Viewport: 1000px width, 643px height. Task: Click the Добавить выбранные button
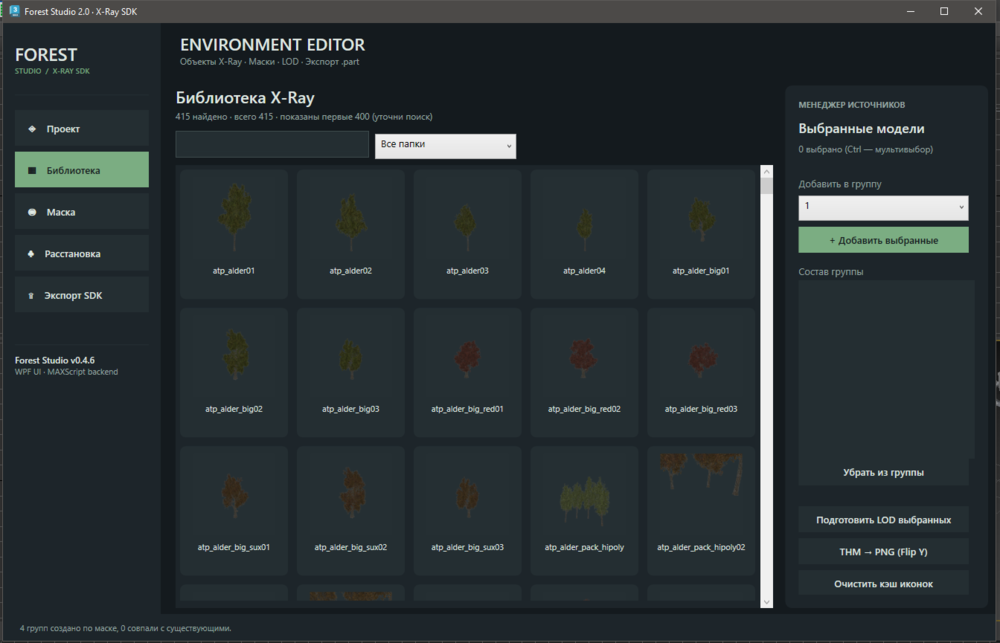(x=883, y=240)
